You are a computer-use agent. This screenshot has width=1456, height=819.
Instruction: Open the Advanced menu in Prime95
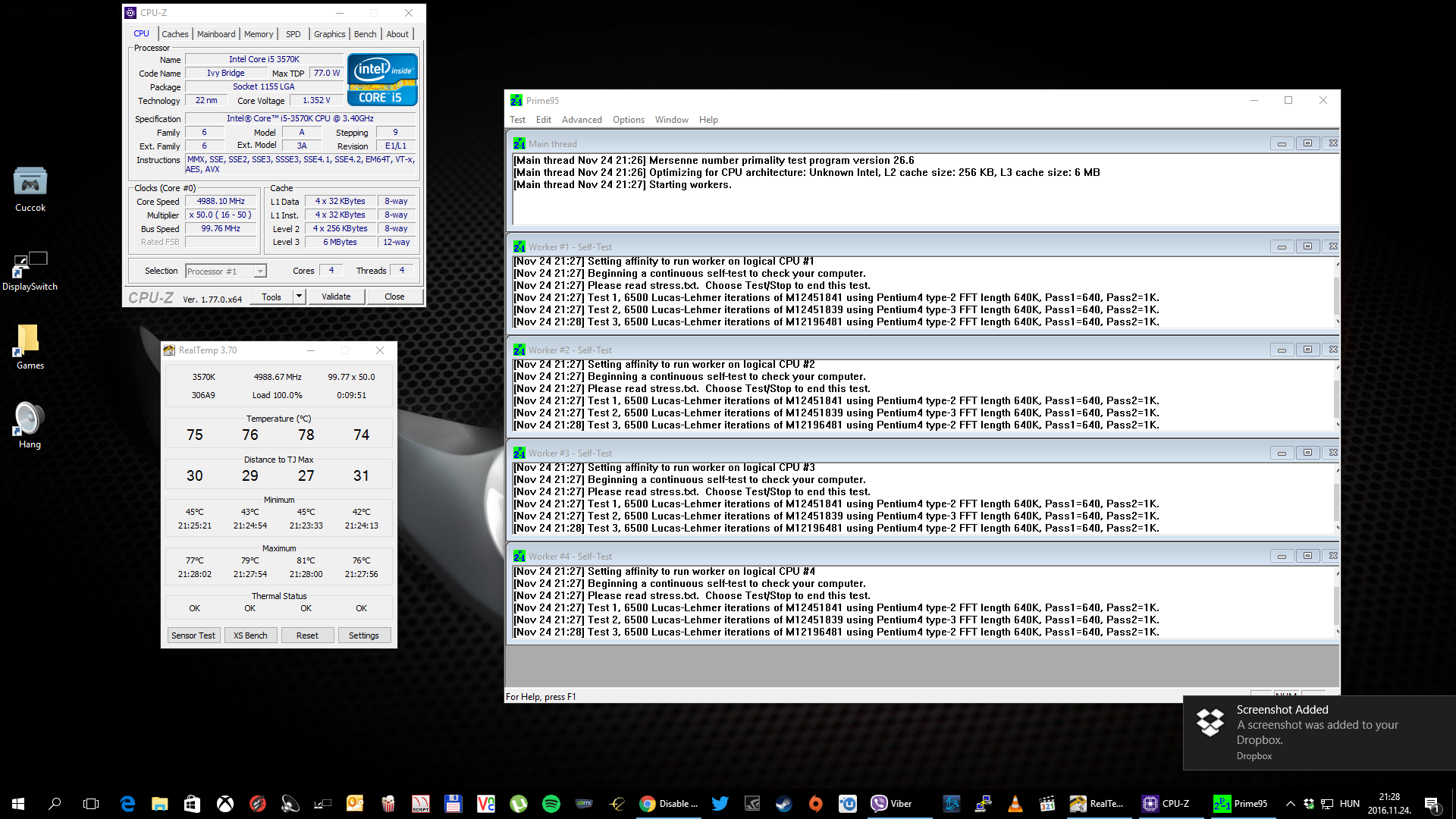coord(582,120)
